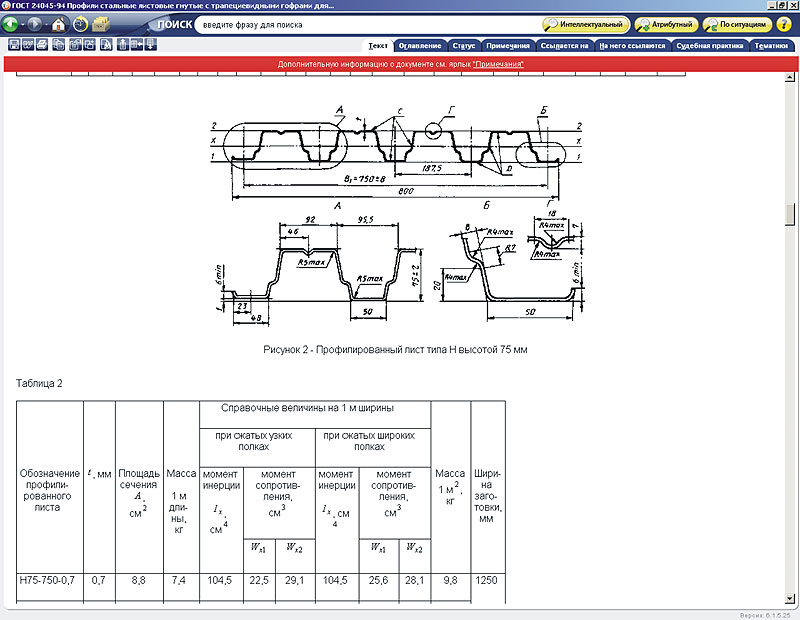Click the green Back navigation arrow

pyautogui.click(x=12, y=24)
